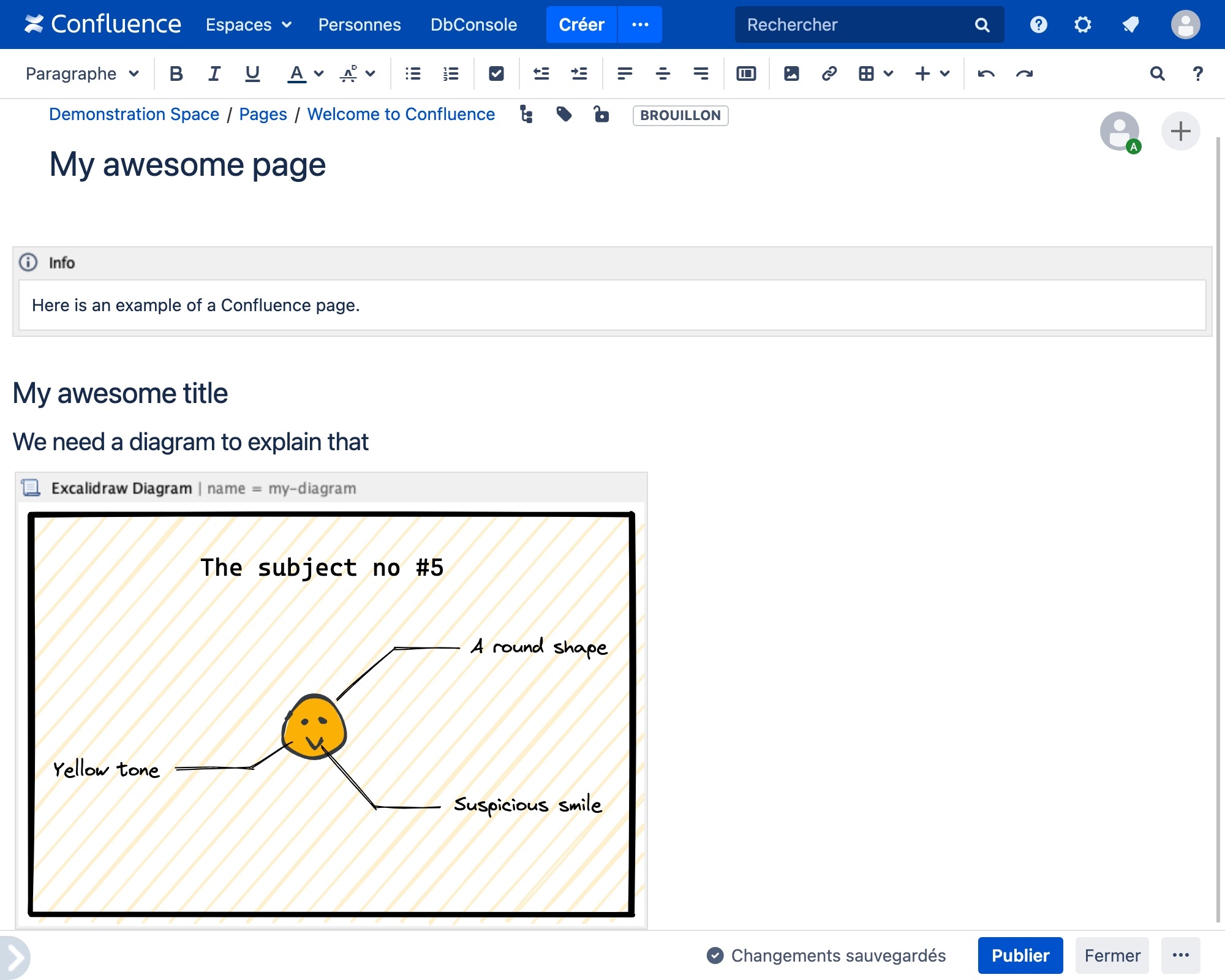
Task: Click the Publier button
Action: [1020, 956]
